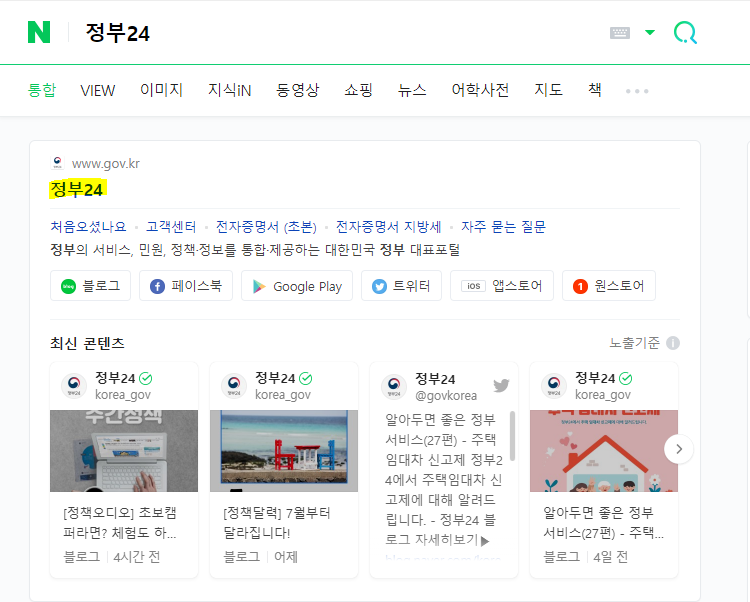Image resolution: width=750 pixels, height=602 pixels.
Task: Select the 지도 tab
Action: pyautogui.click(x=548, y=90)
